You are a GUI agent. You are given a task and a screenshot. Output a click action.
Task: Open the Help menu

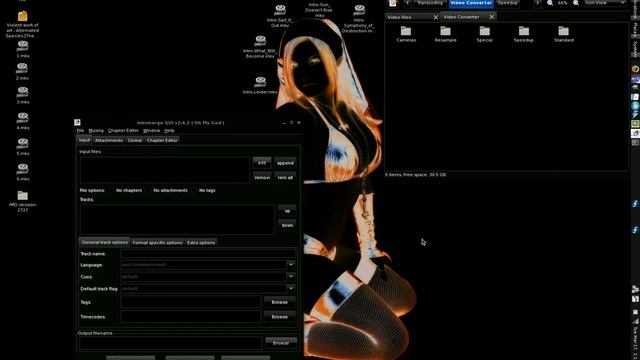[x=169, y=131]
